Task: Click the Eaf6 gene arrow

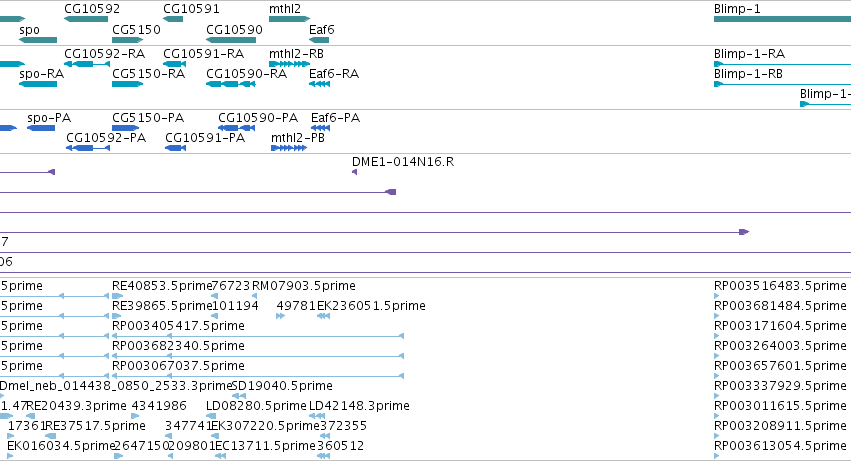Action: [319, 40]
